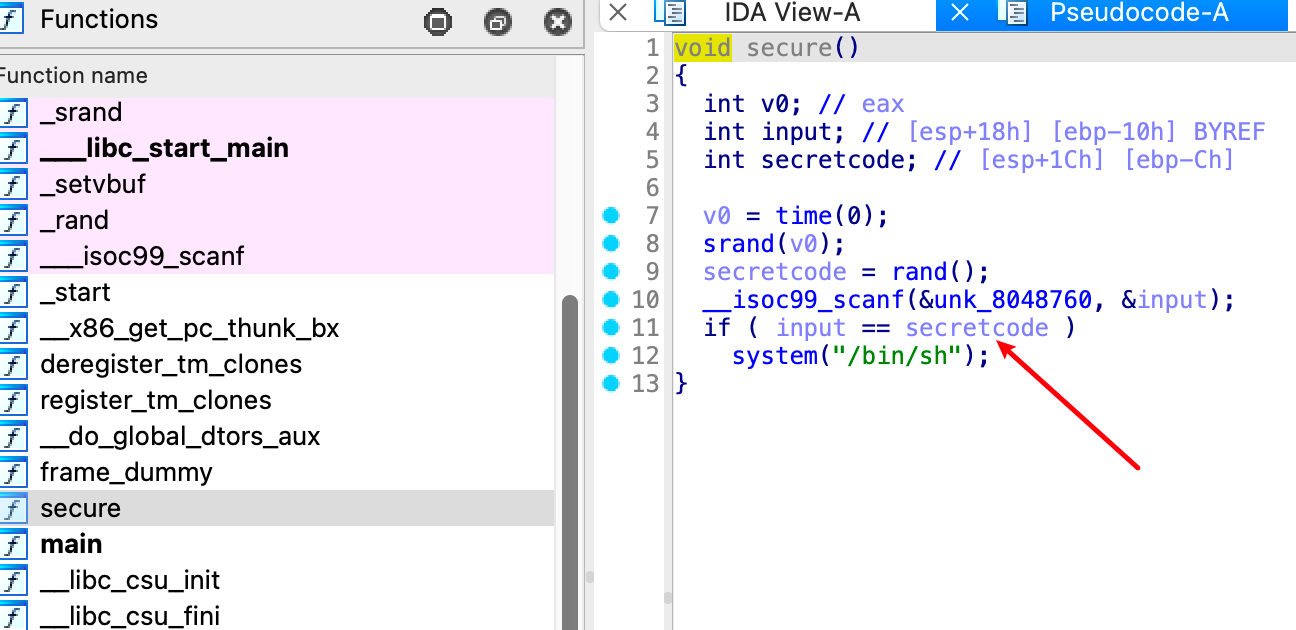Close the IDA View-A tab
Image resolution: width=1296 pixels, height=630 pixels.
pos(618,13)
